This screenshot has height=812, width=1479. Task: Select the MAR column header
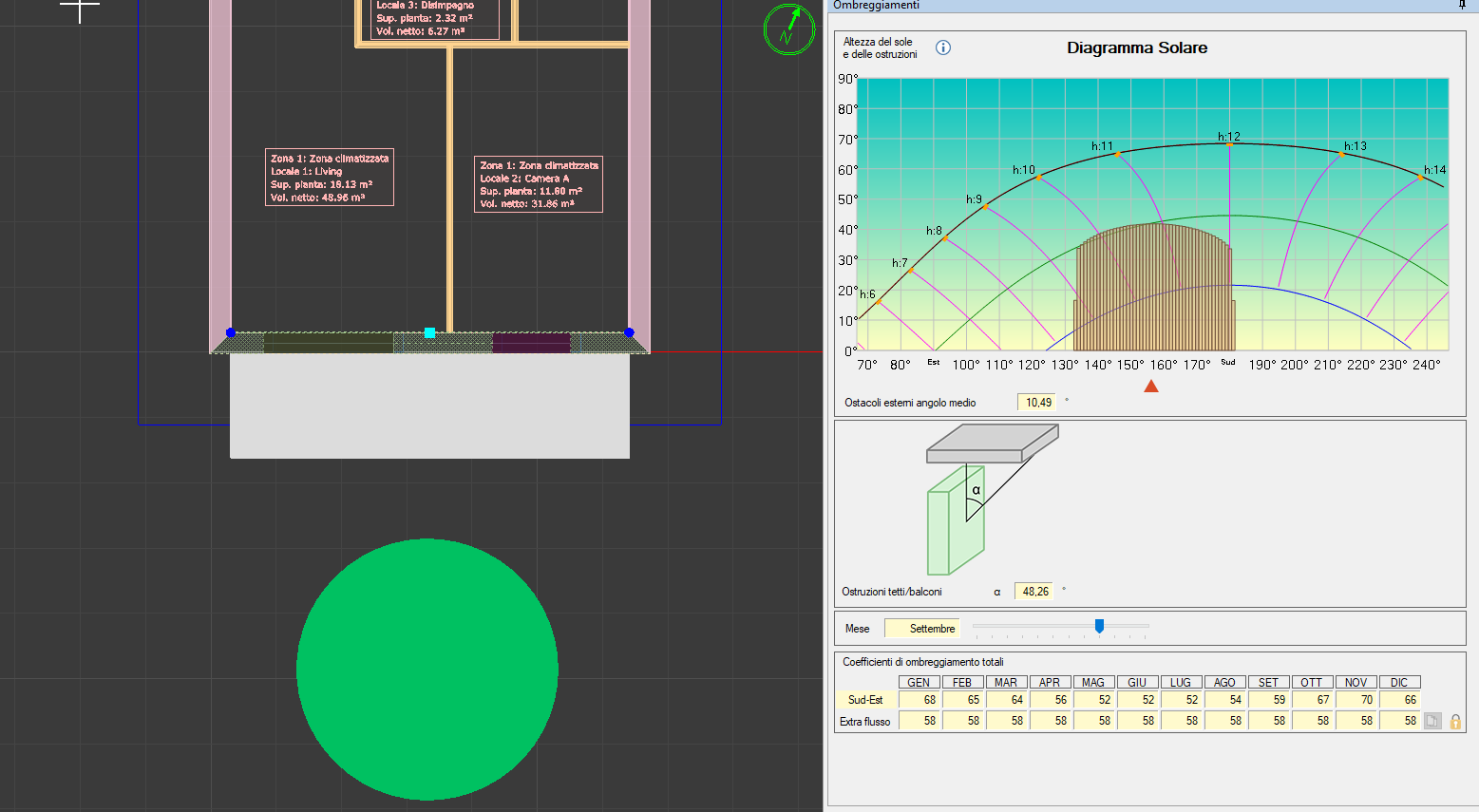1007,683
